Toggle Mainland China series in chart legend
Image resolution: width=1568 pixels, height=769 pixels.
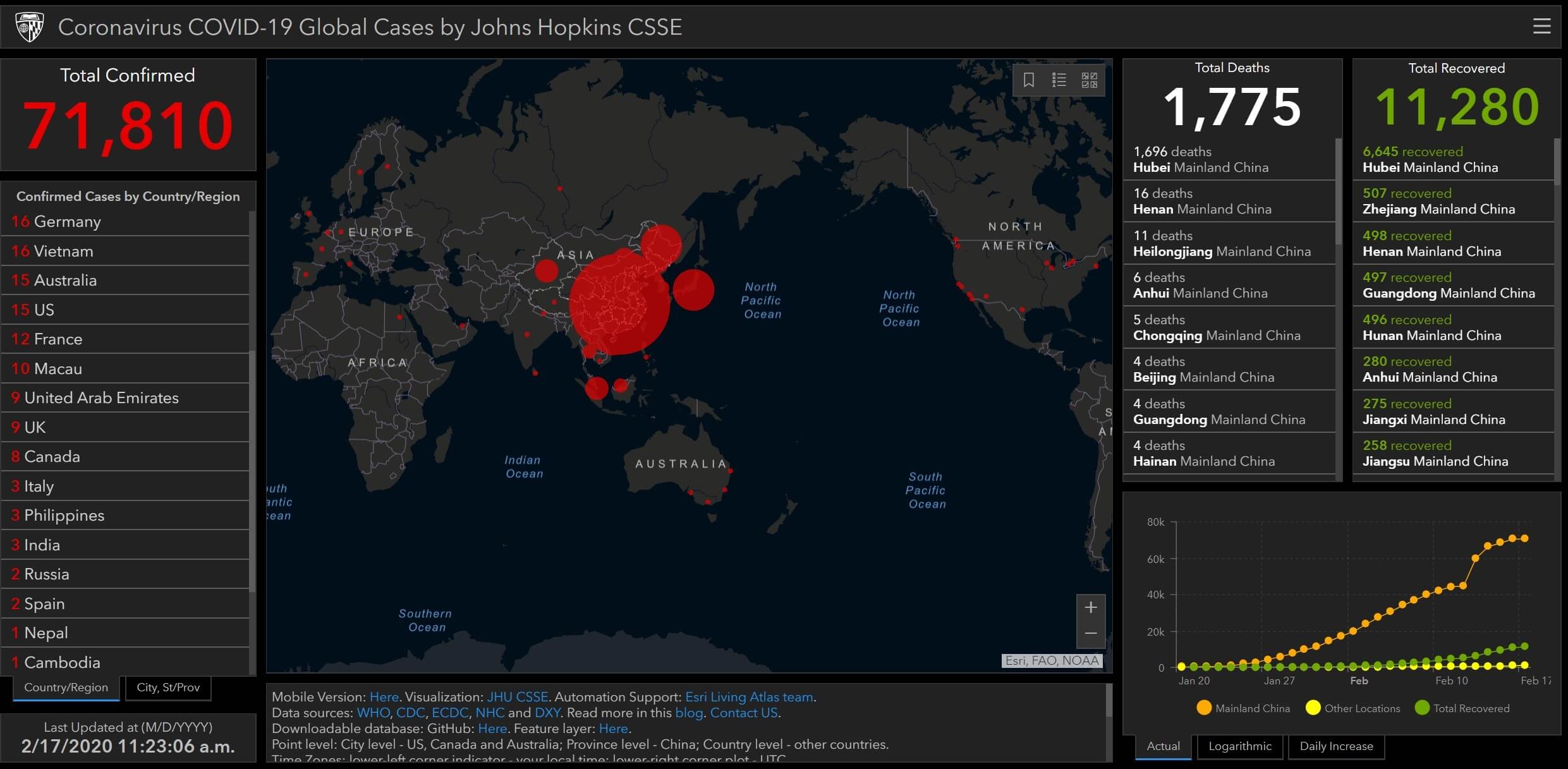coord(1244,708)
